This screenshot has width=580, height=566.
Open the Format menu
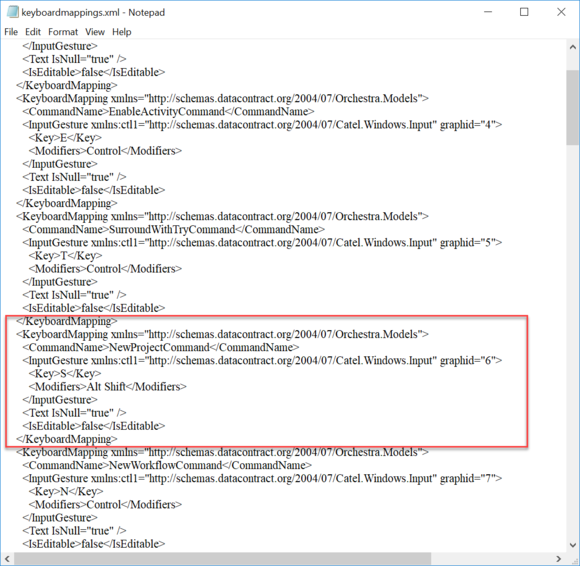pos(63,32)
